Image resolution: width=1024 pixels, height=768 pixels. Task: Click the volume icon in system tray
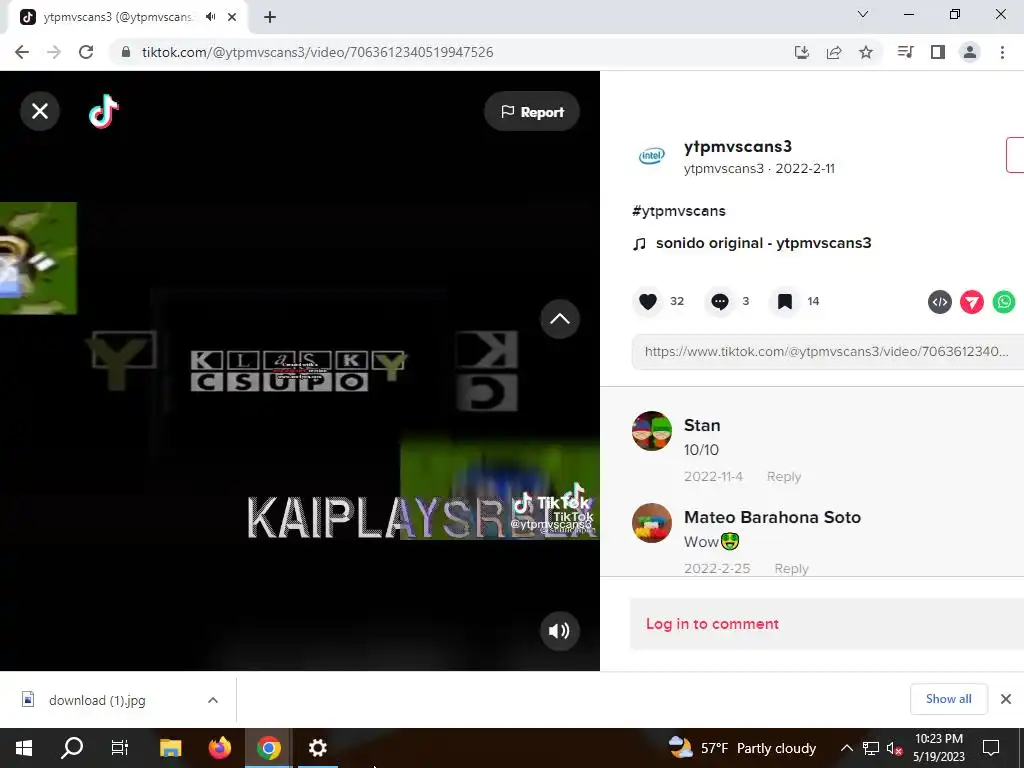coord(894,748)
